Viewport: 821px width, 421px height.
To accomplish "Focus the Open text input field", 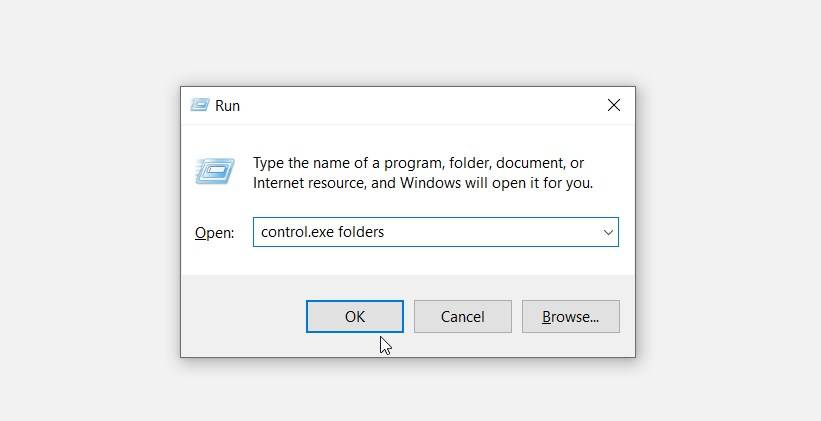I will (480, 232).
